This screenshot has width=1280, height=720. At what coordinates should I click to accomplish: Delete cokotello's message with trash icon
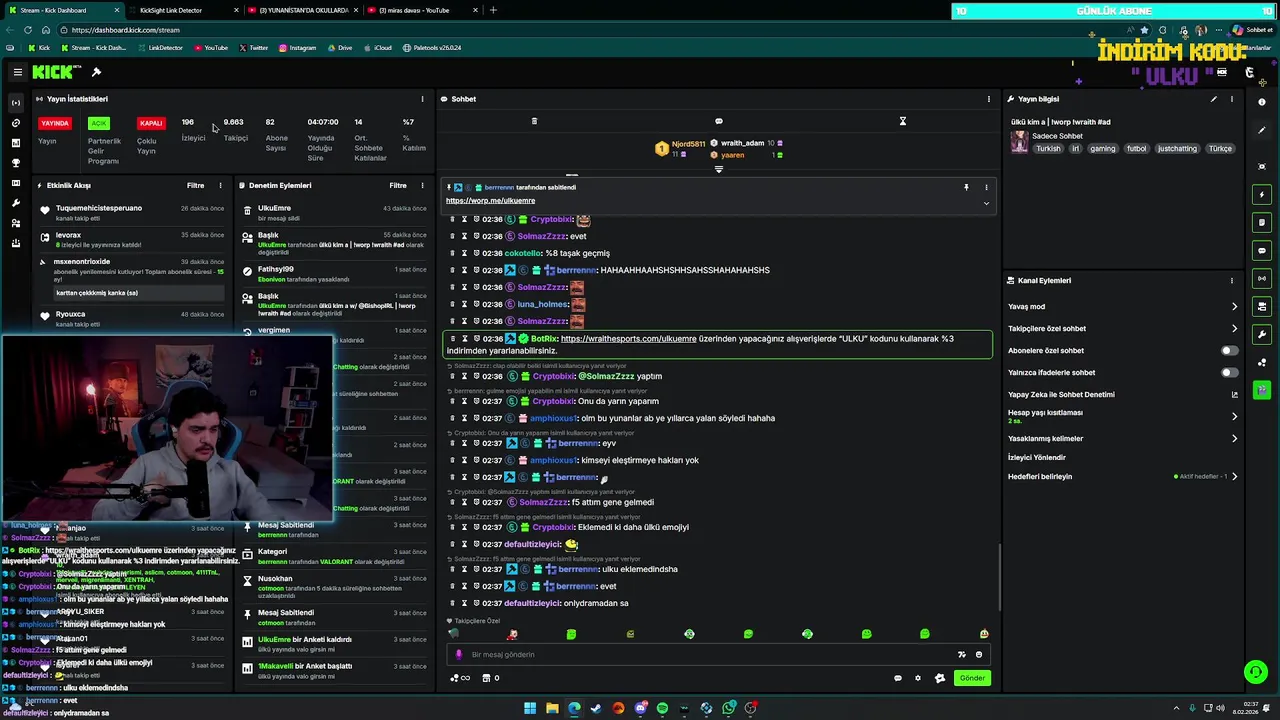[x=452, y=253]
